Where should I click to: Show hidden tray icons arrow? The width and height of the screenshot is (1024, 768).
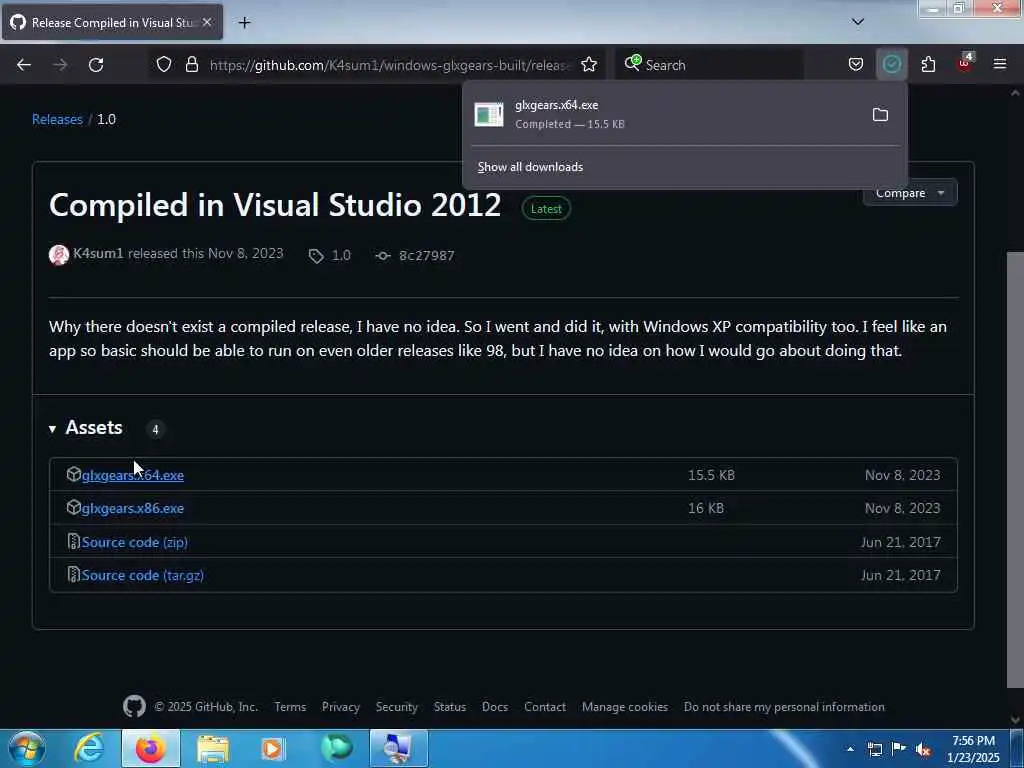coord(850,749)
